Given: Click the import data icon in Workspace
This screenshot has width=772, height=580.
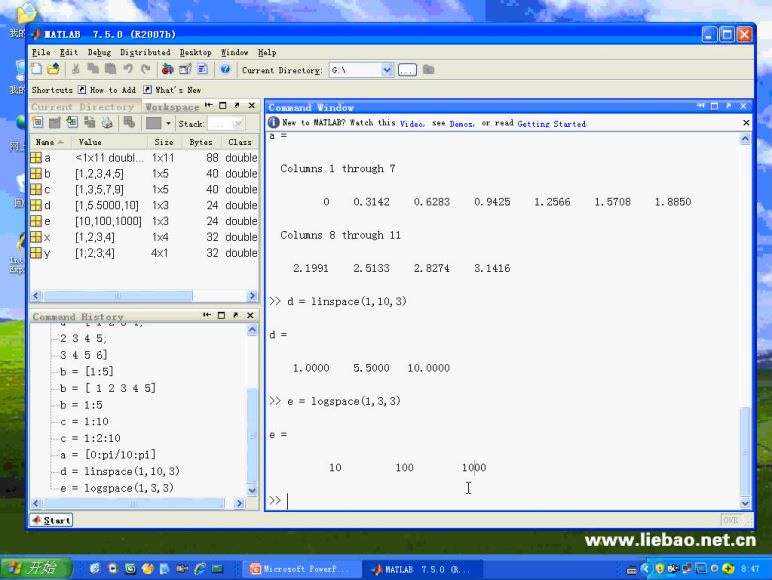Looking at the screenshot, I should [x=72, y=123].
